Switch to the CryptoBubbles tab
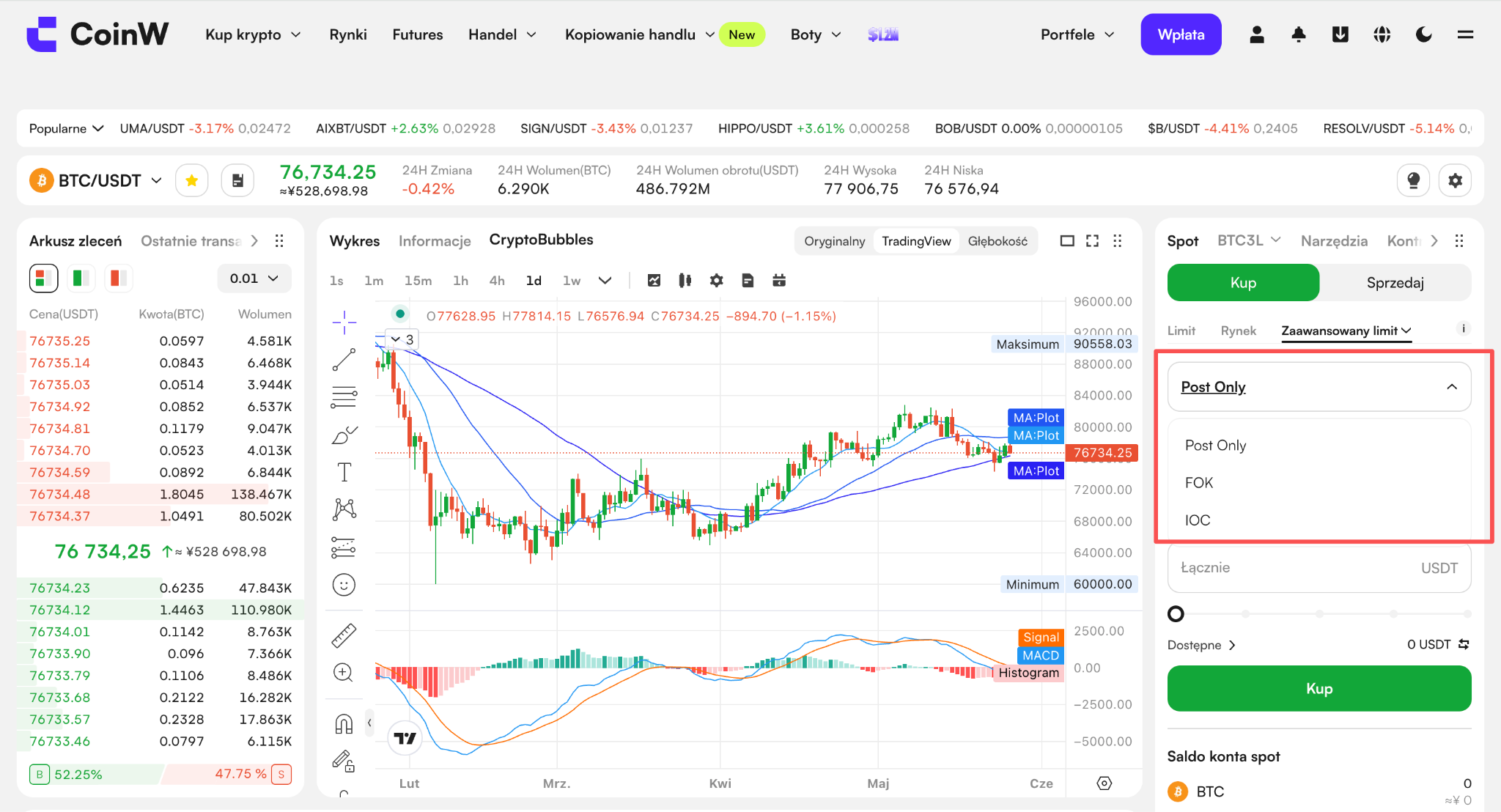Screen dimensions: 1501x812 pos(541,240)
